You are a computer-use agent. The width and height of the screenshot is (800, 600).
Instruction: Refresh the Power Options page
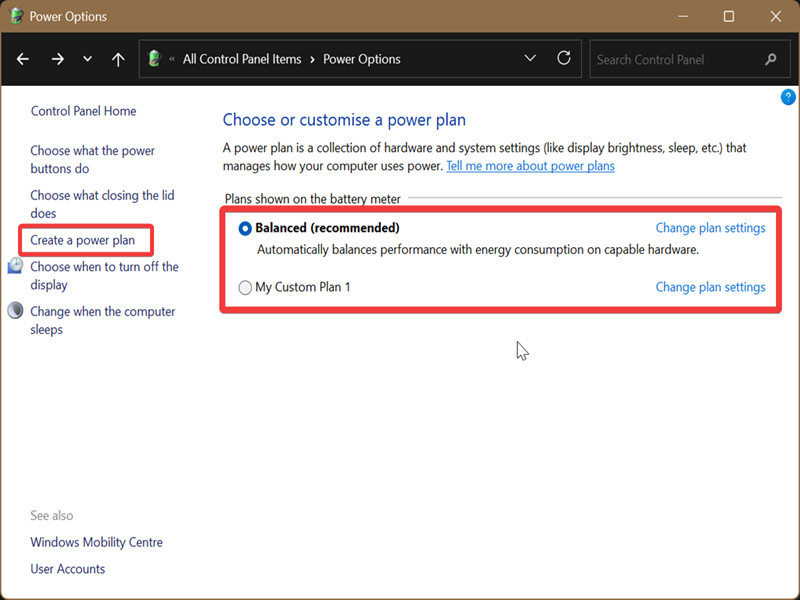[564, 59]
